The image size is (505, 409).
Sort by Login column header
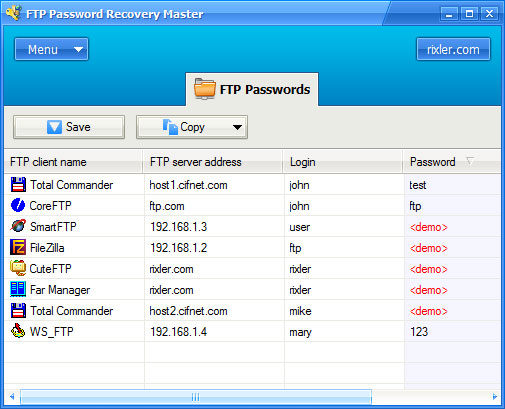point(343,162)
